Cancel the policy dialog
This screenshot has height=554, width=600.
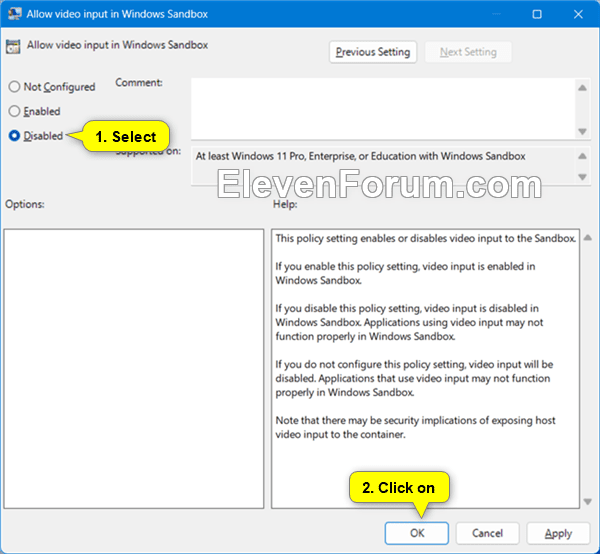pyautogui.click(x=487, y=533)
